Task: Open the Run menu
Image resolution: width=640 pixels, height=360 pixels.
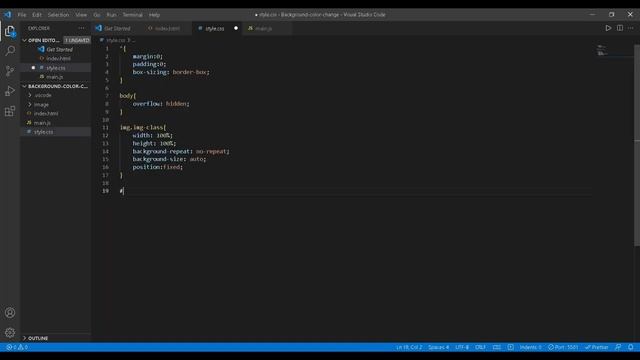Action: [x=111, y=15]
